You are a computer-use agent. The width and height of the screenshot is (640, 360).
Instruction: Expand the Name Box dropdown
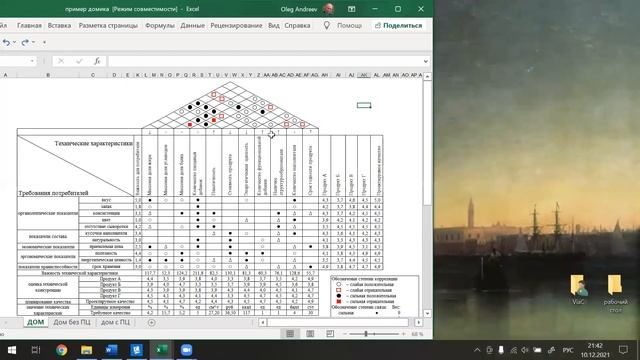pos(32,61)
